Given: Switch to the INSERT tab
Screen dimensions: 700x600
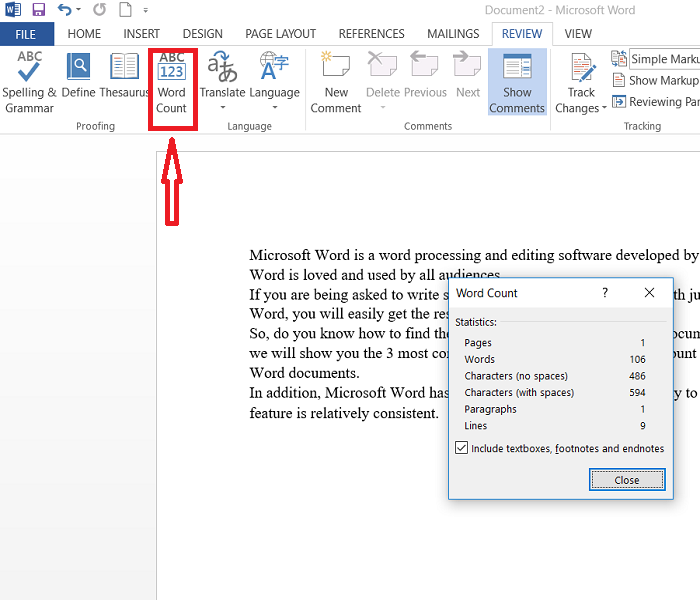Looking at the screenshot, I should (x=141, y=34).
